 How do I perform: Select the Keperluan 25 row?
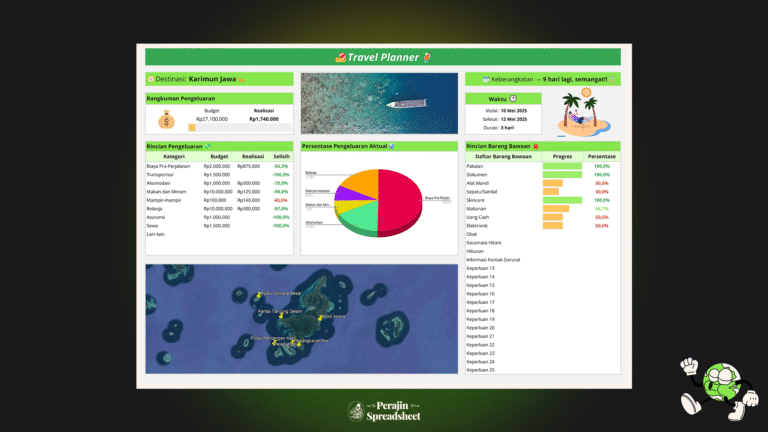(x=480, y=370)
